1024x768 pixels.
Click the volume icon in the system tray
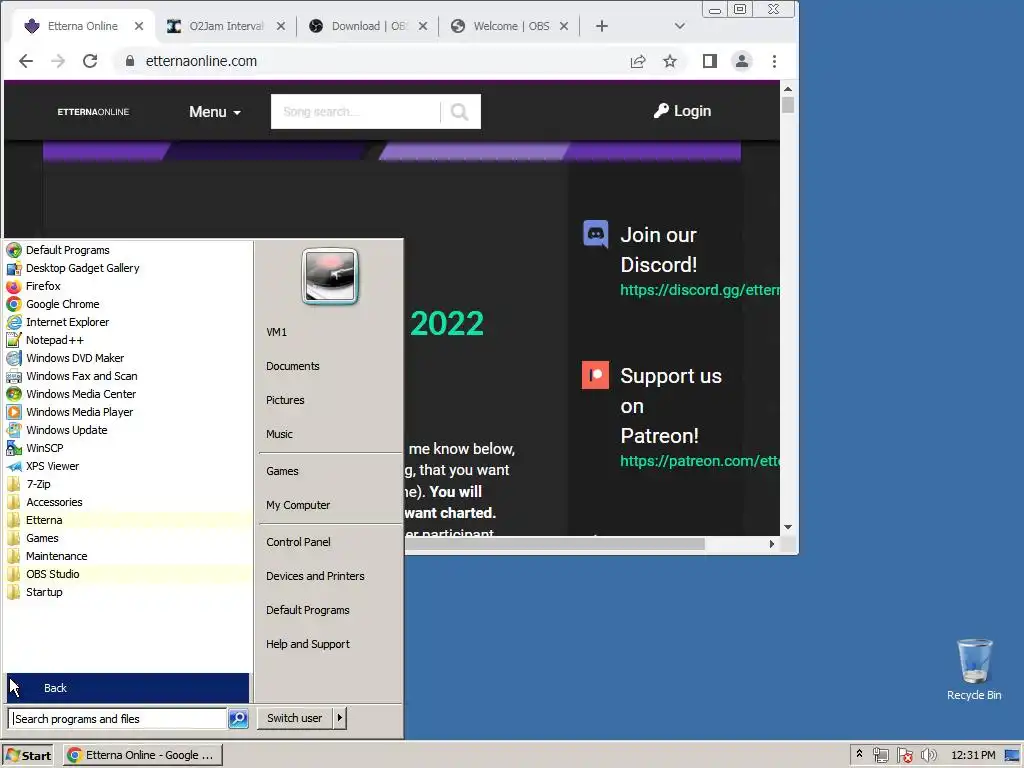[928, 755]
